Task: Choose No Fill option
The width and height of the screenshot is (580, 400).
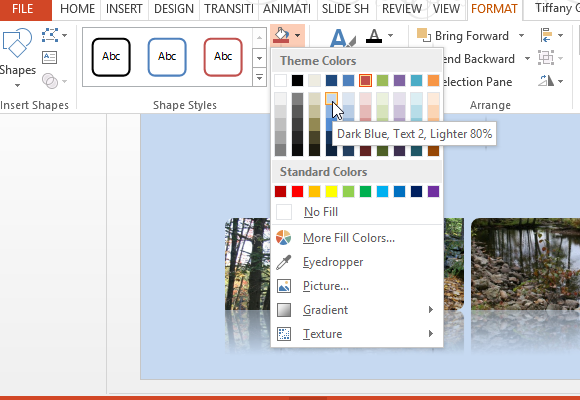Action: click(x=357, y=212)
